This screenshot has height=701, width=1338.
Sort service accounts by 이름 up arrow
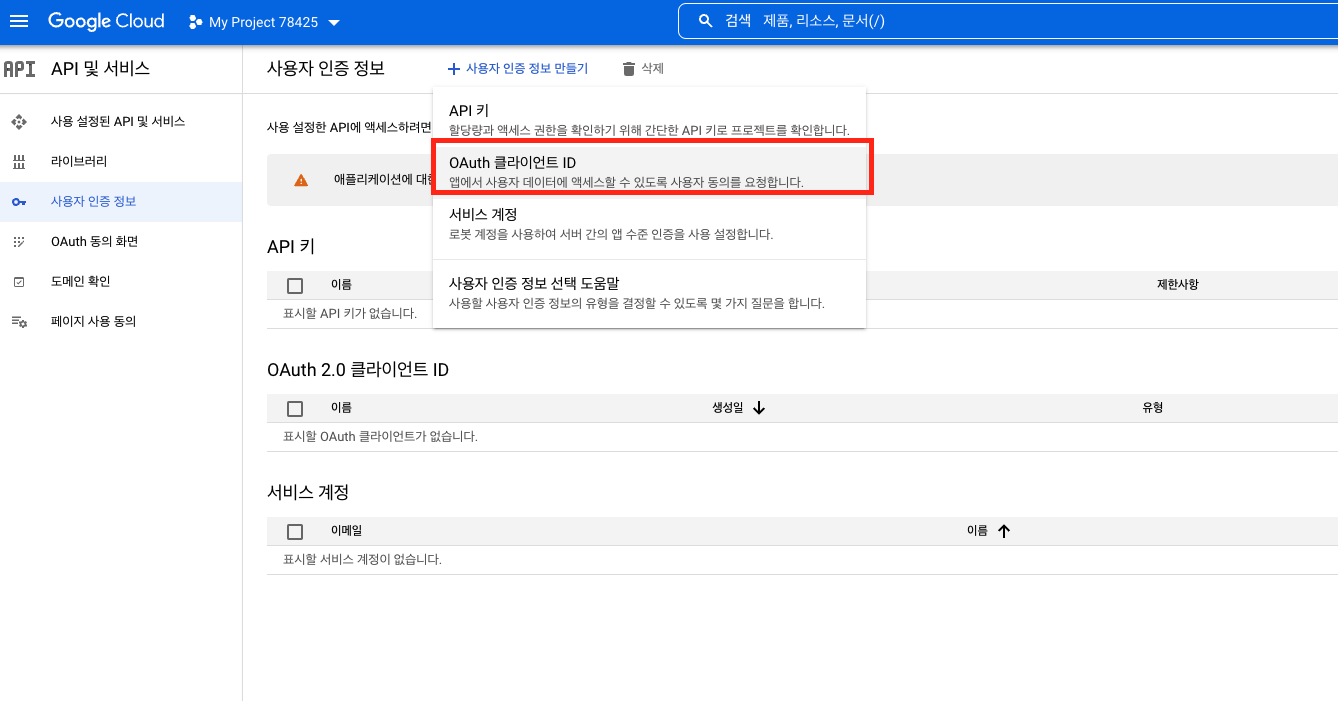click(1004, 531)
